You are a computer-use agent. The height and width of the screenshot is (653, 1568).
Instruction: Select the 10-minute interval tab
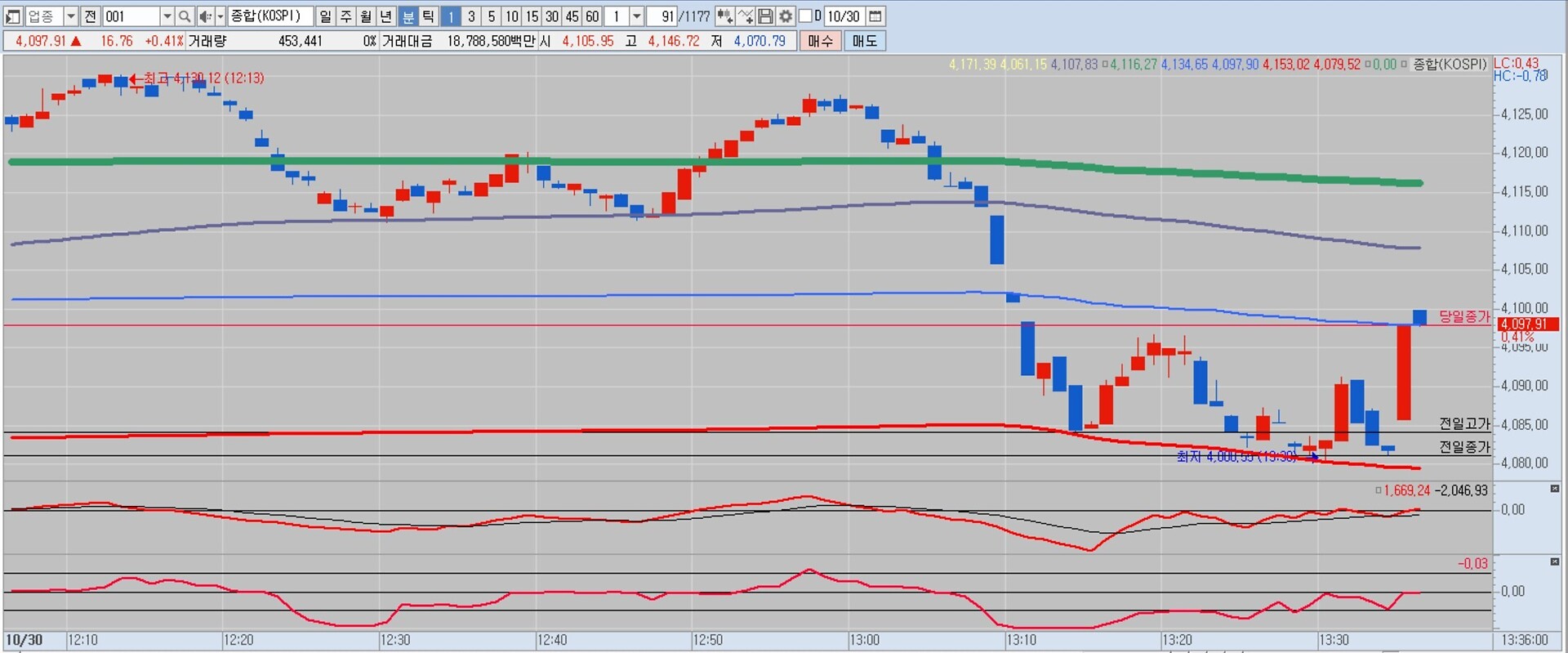pyautogui.click(x=512, y=16)
